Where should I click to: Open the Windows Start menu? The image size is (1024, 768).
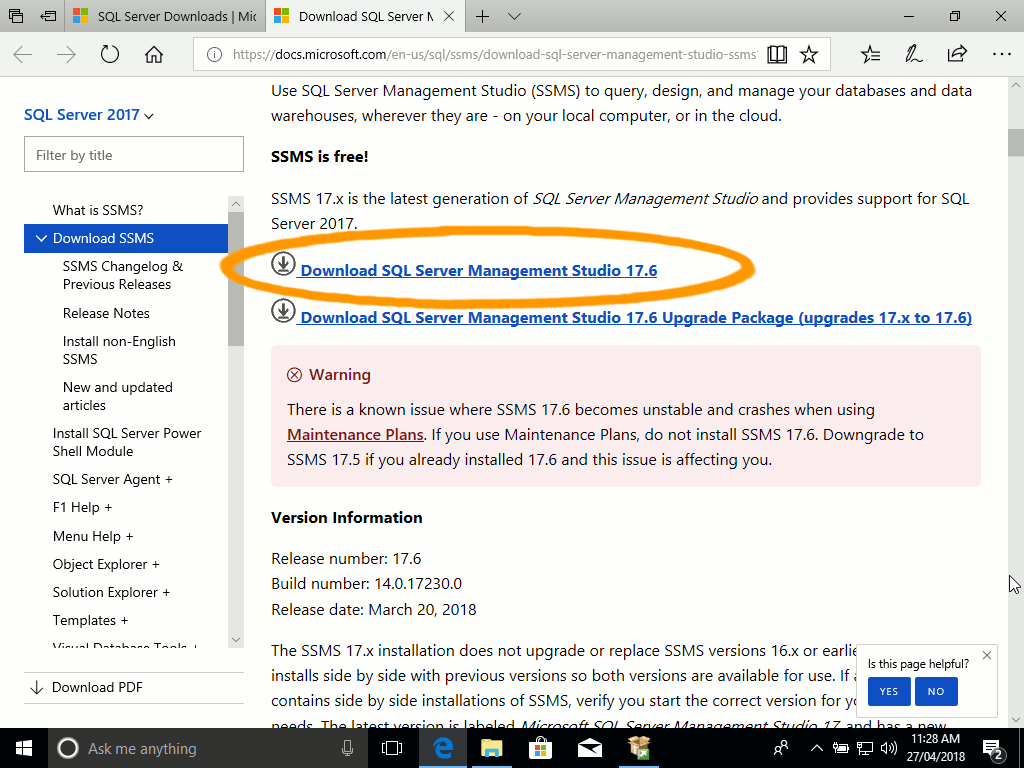click(24, 748)
